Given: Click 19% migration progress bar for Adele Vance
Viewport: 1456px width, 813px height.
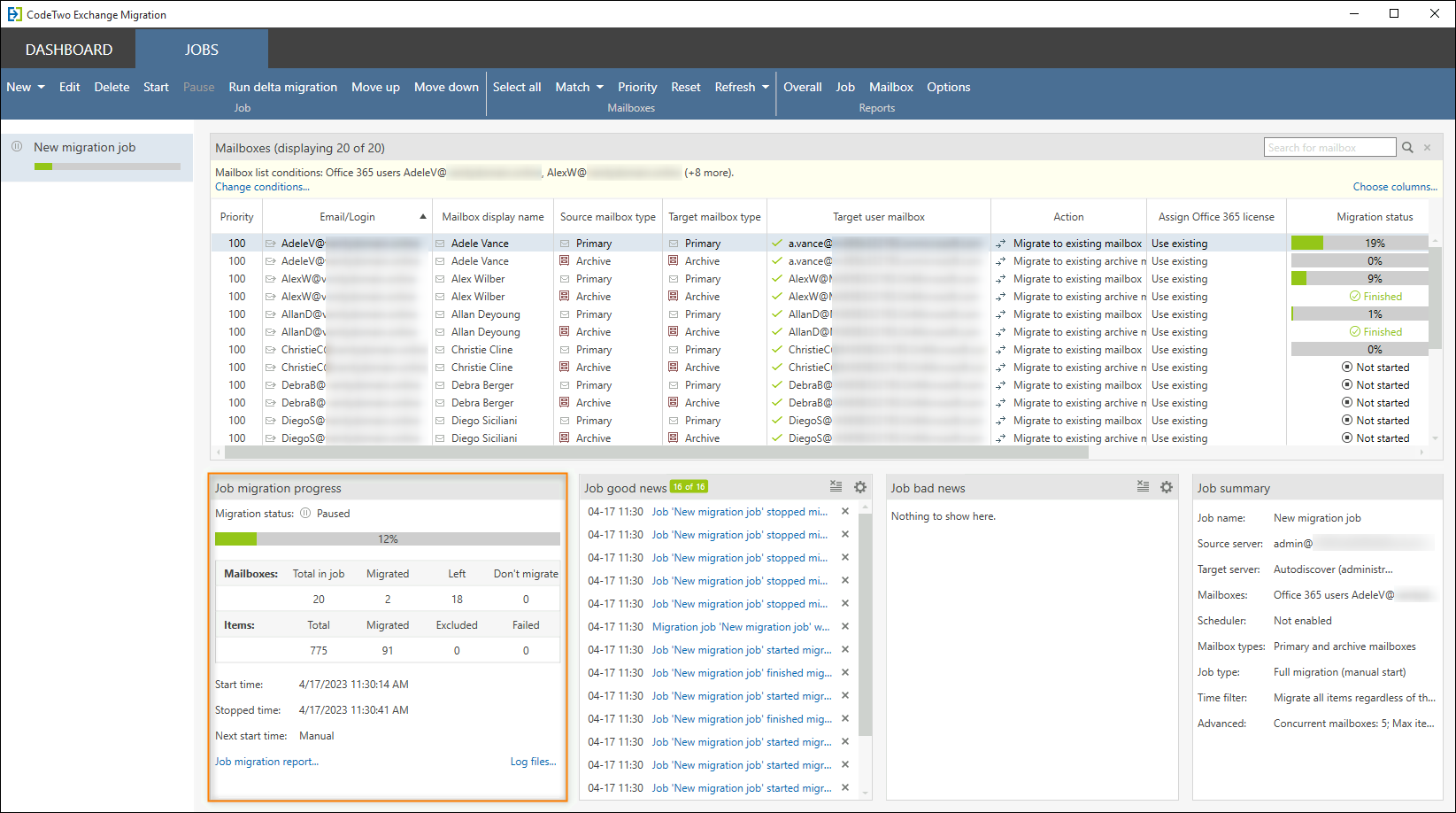Looking at the screenshot, I should point(1359,243).
